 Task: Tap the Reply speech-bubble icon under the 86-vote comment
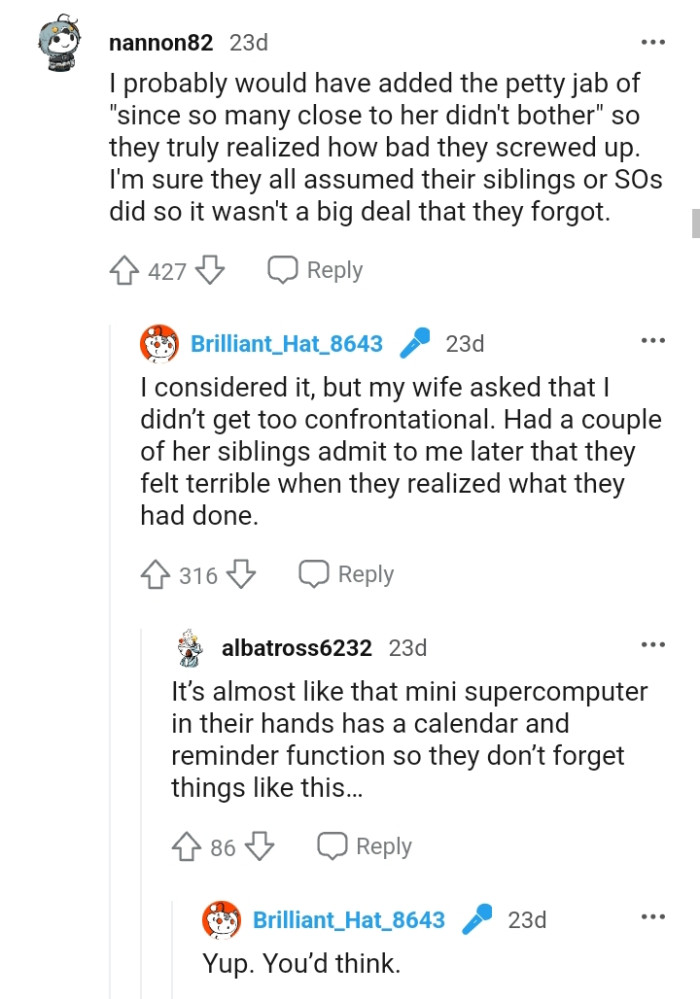click(x=332, y=845)
